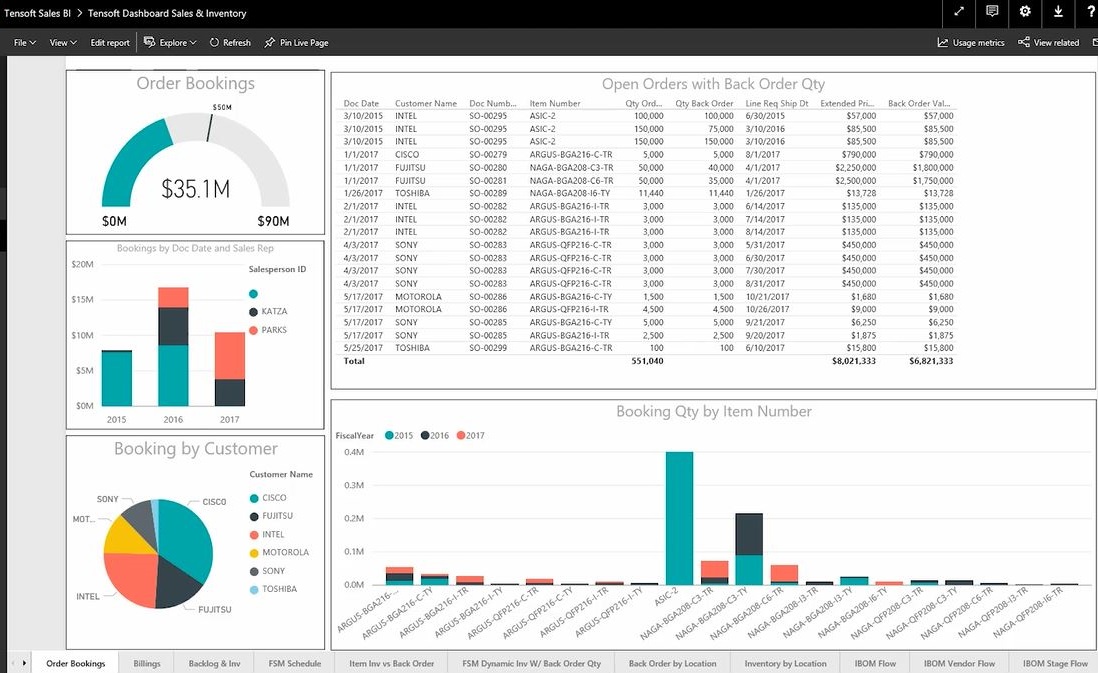Open the IBOM Vendor Flow tab

pyautogui.click(x=959, y=663)
